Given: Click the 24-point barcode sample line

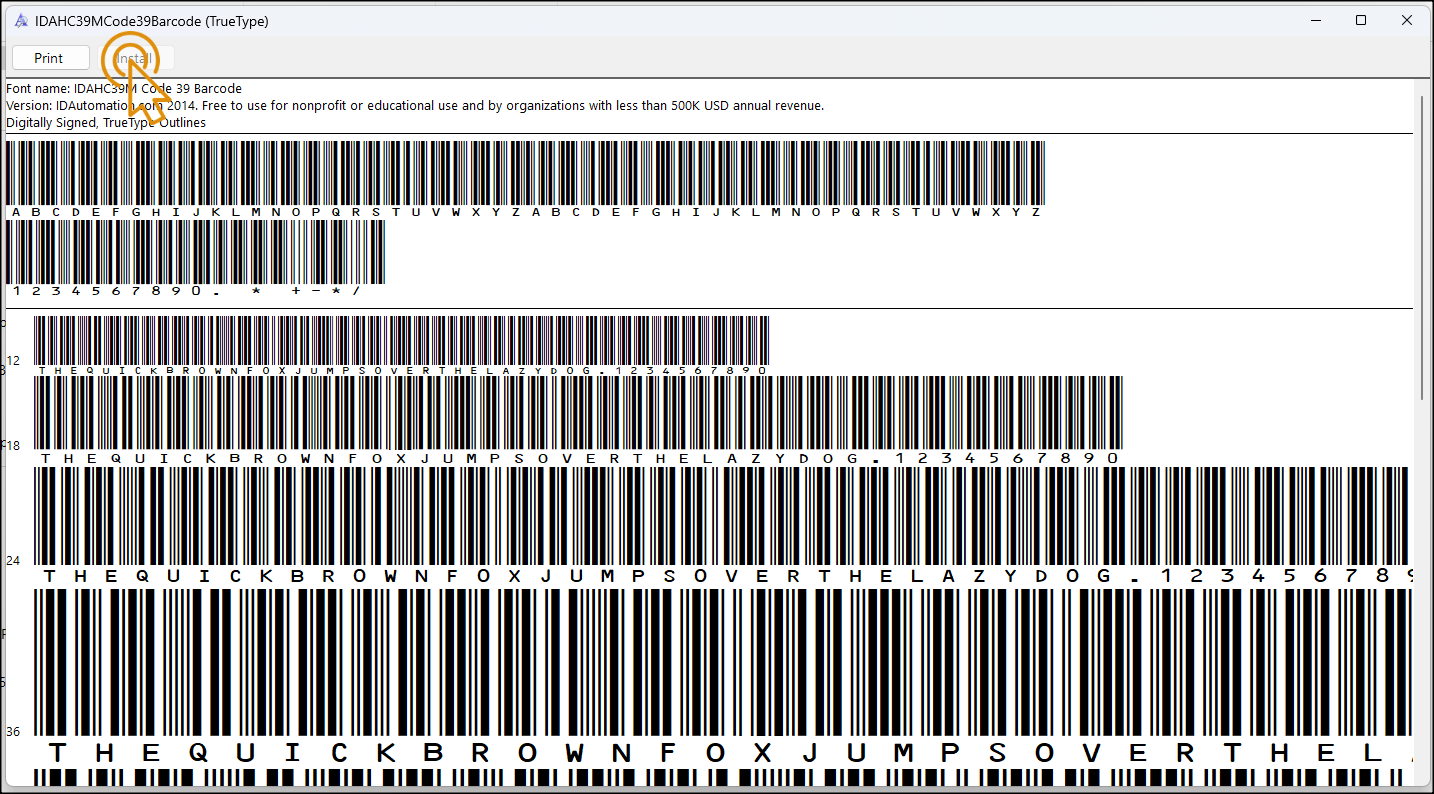Looking at the screenshot, I should [722, 526].
